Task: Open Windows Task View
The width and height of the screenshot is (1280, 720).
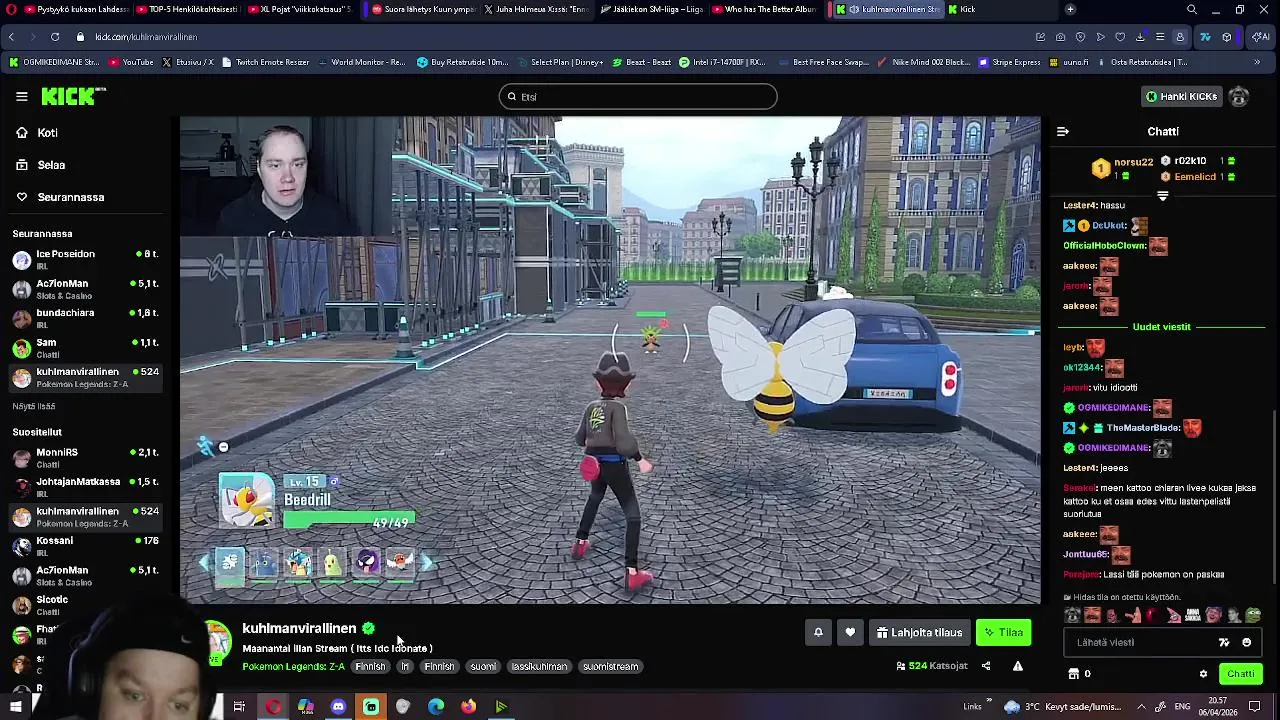Action: [239, 707]
